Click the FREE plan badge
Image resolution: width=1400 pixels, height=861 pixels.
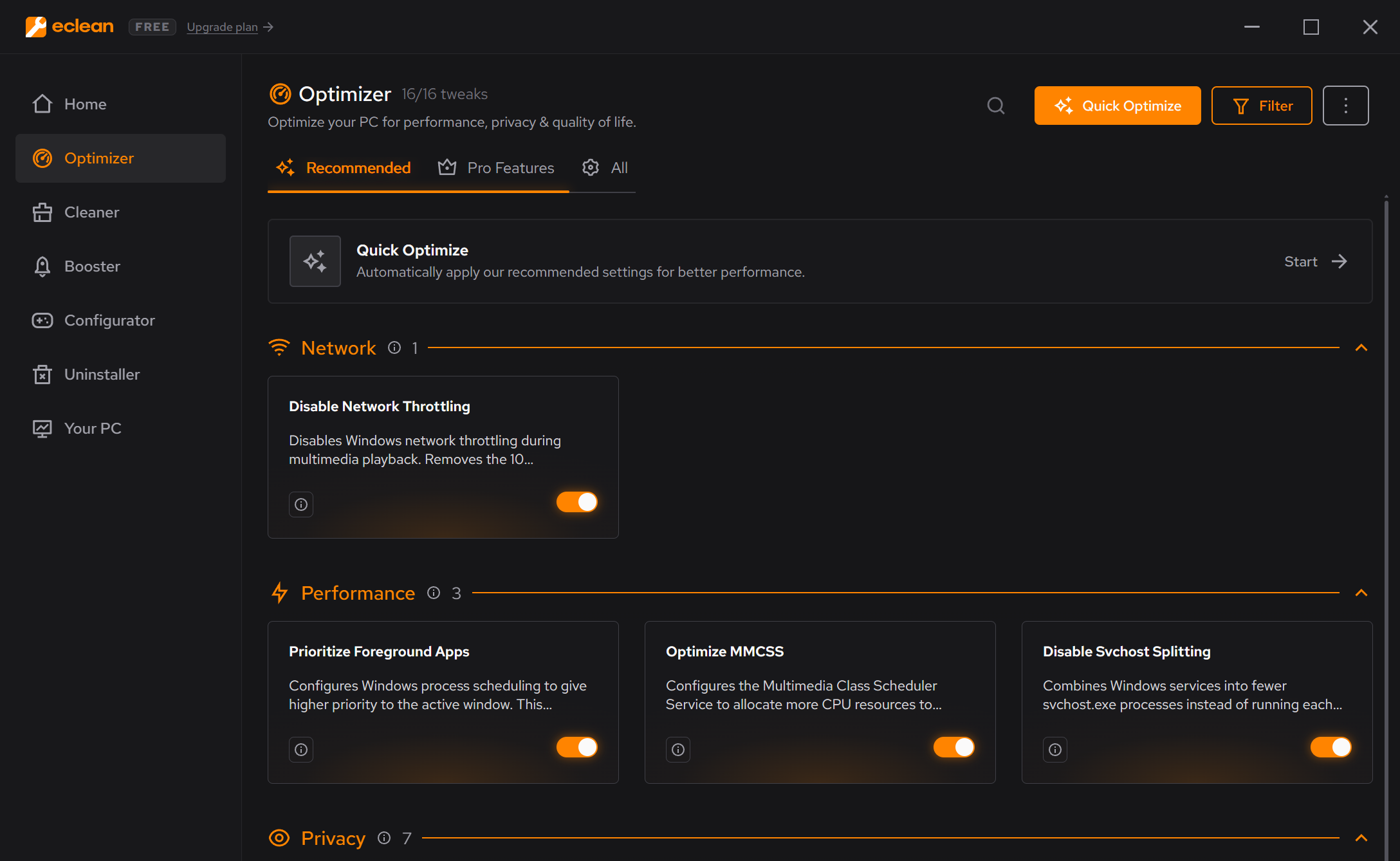click(x=152, y=27)
